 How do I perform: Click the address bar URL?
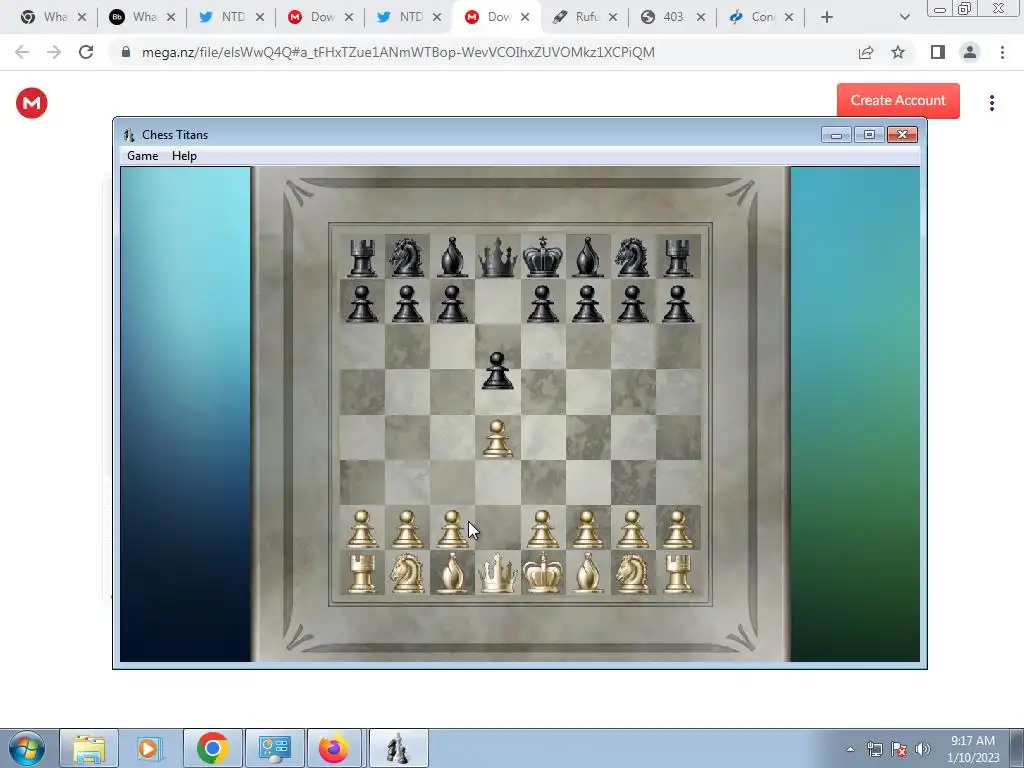pyautogui.click(x=398, y=52)
